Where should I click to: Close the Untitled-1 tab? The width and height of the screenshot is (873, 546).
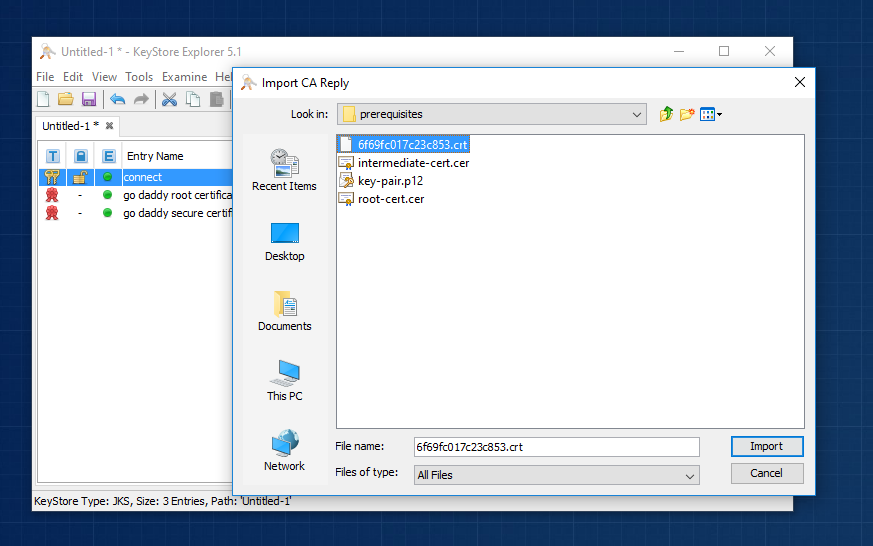109,126
